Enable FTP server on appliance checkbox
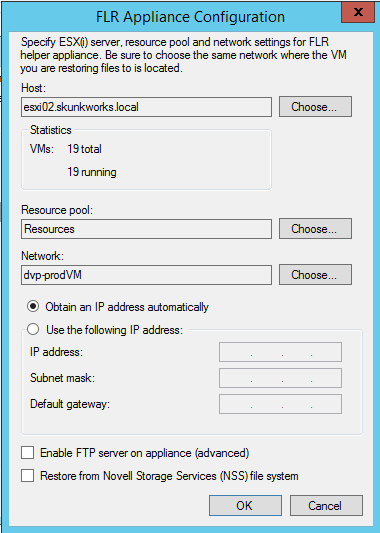The width and height of the screenshot is (380, 533). (28, 453)
